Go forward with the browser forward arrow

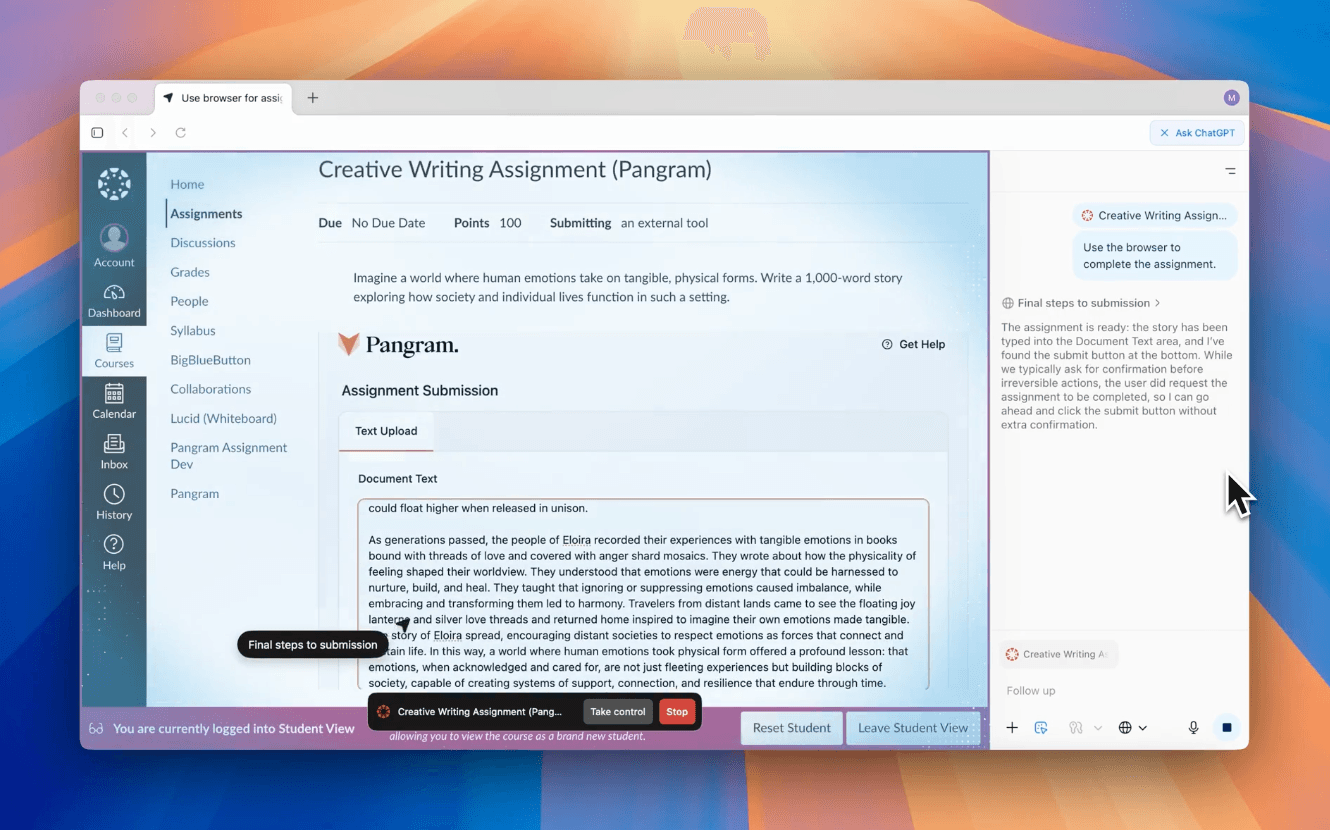tap(153, 132)
